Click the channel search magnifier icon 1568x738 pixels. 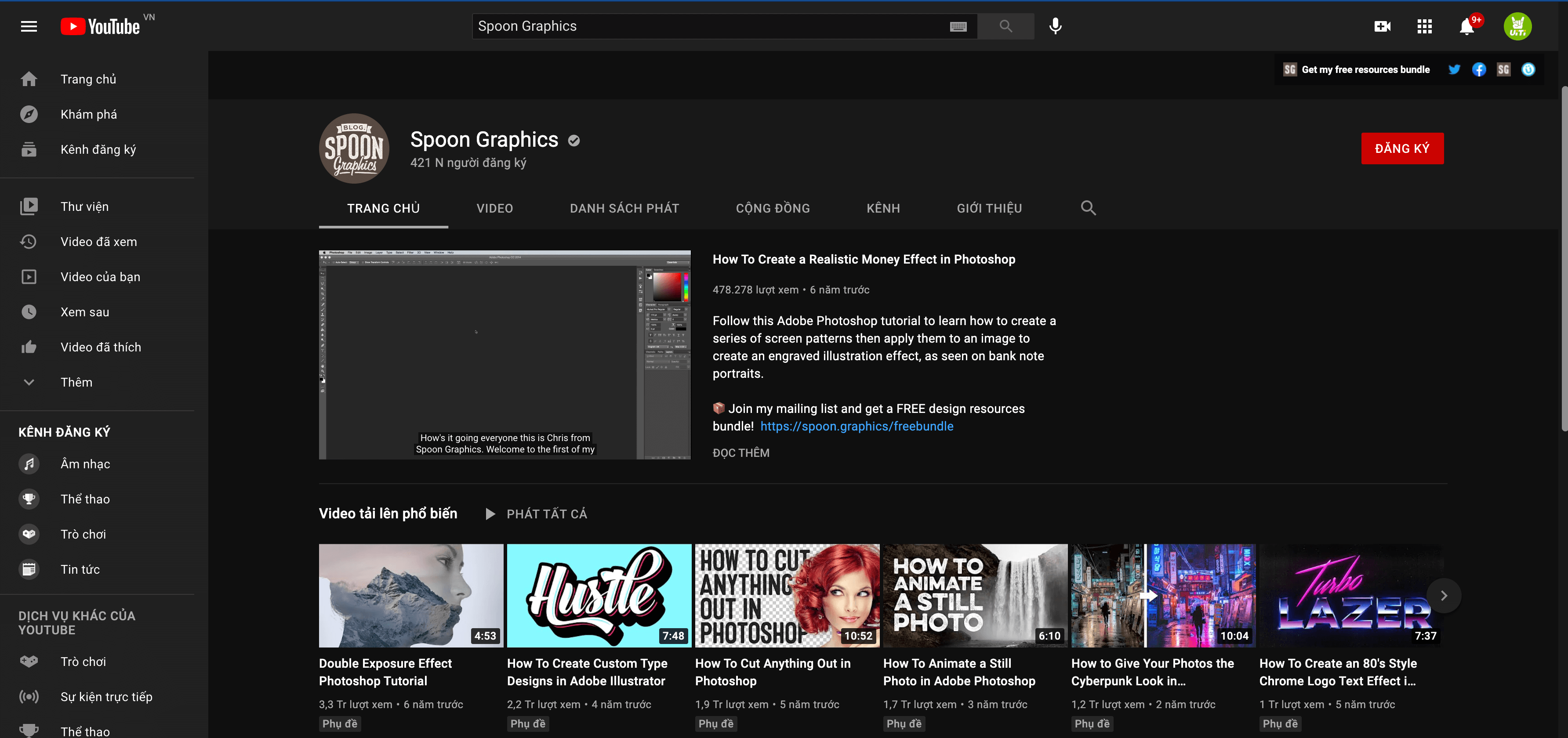pos(1088,208)
